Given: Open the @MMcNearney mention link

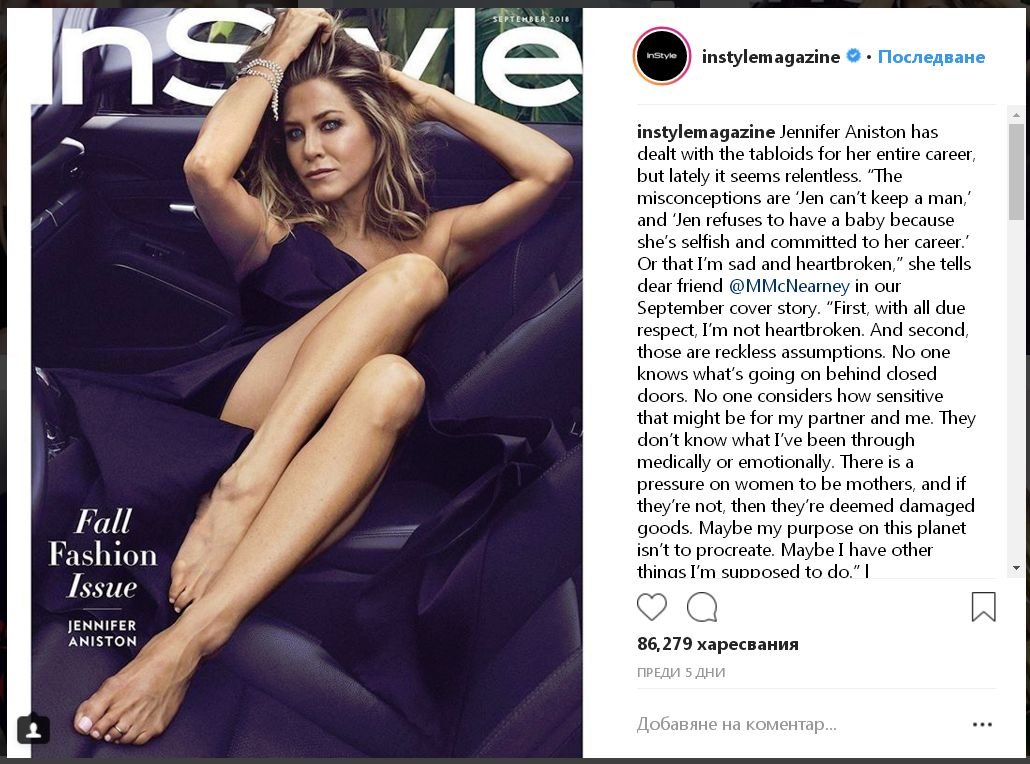Looking at the screenshot, I should tap(789, 286).
